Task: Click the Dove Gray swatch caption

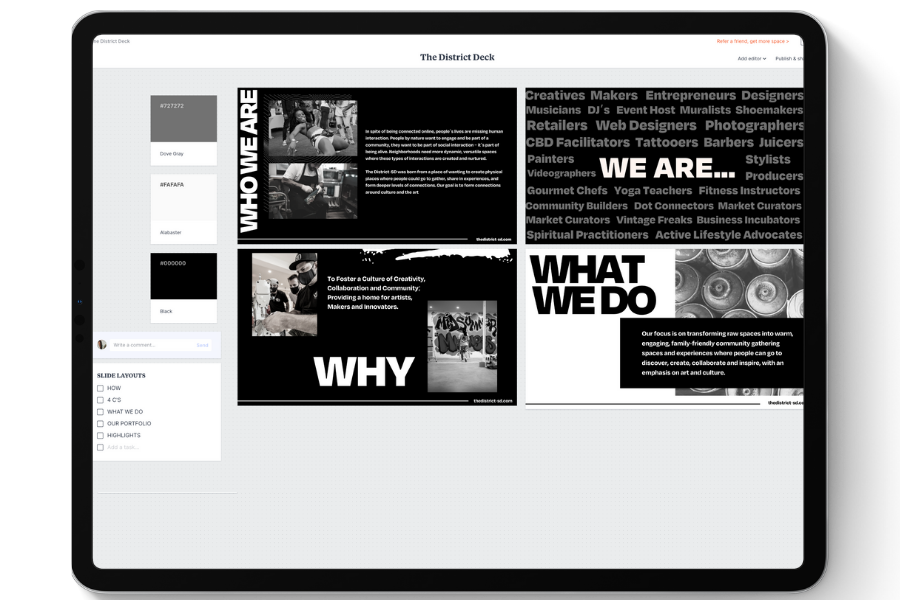Action: (x=172, y=154)
